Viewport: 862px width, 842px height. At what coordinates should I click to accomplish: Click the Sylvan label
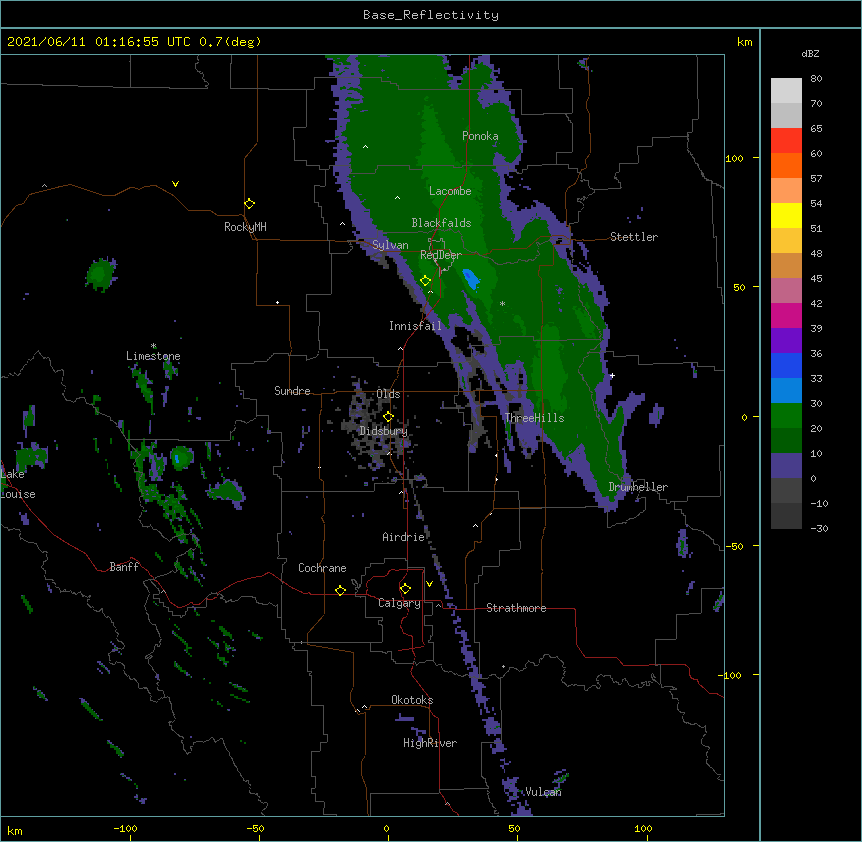[390, 245]
